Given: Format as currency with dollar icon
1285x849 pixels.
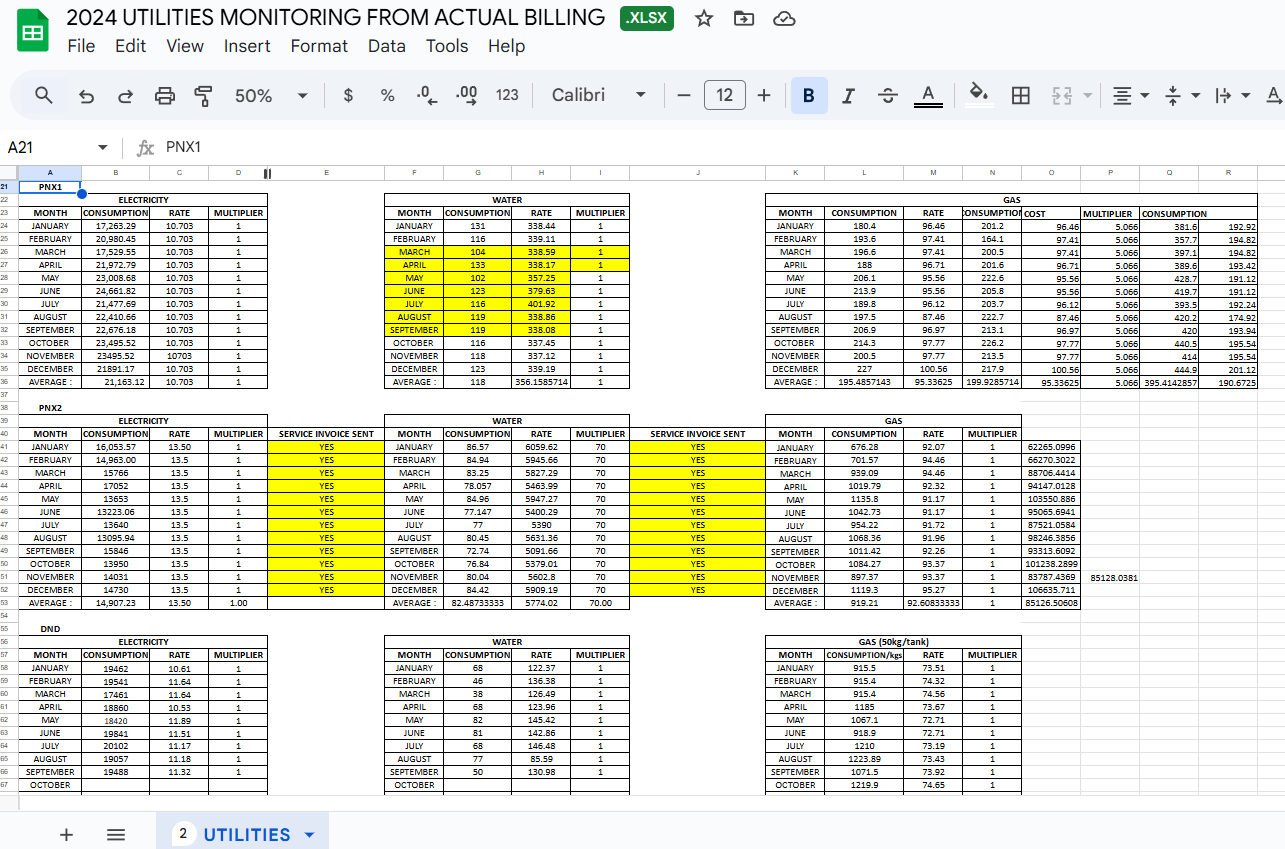Looking at the screenshot, I should click(348, 95).
